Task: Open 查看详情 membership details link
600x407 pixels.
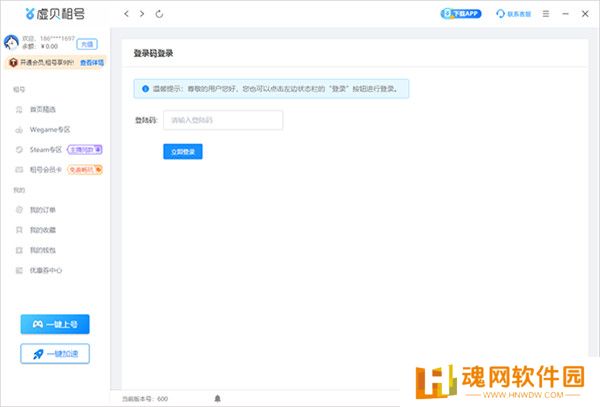Action: point(92,62)
